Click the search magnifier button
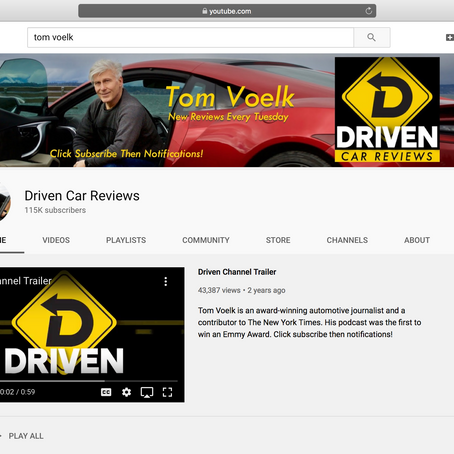454x454 pixels. point(372,37)
